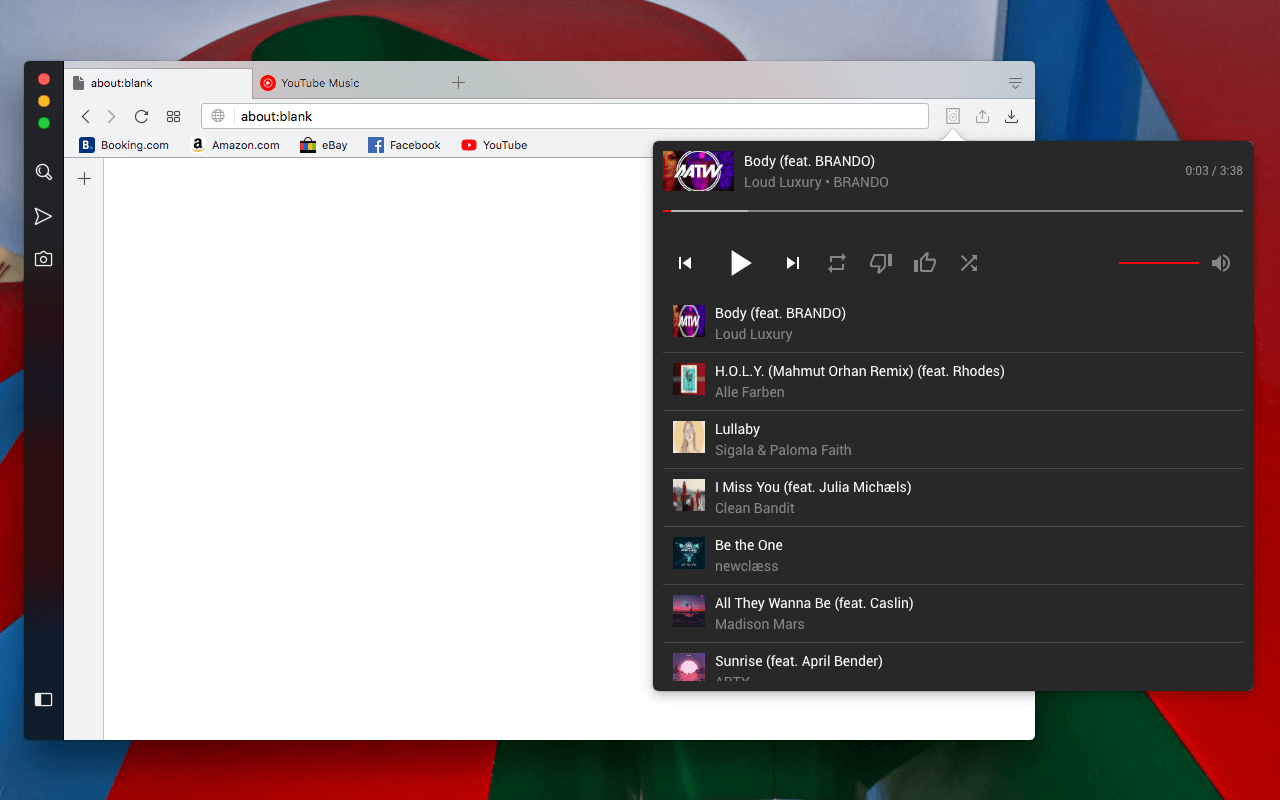The image size is (1280, 800).
Task: Like the song with thumbs up
Action: click(925, 263)
